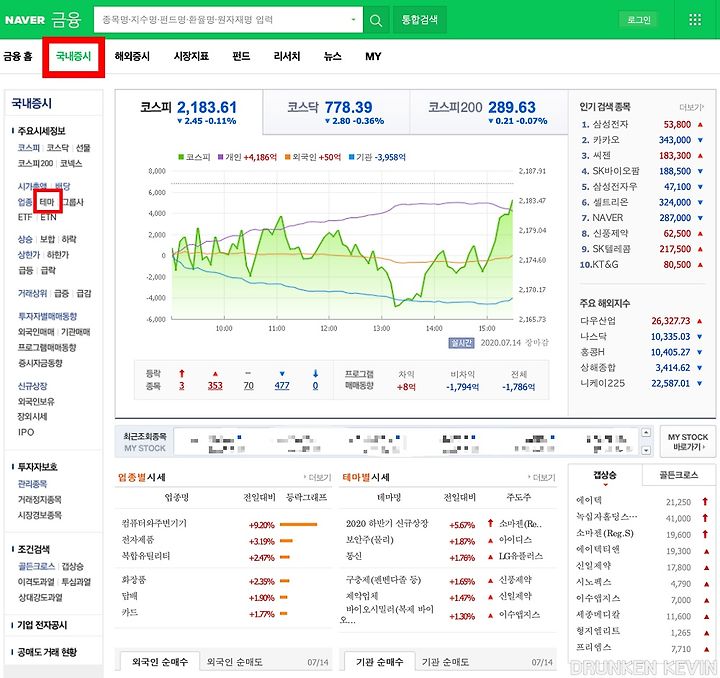Select the 외국인 순매수 tab

coord(160,662)
